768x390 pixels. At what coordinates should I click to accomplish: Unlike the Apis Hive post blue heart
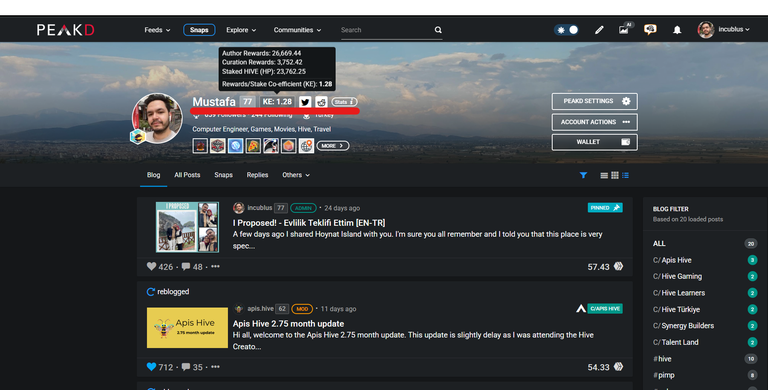[151, 366]
